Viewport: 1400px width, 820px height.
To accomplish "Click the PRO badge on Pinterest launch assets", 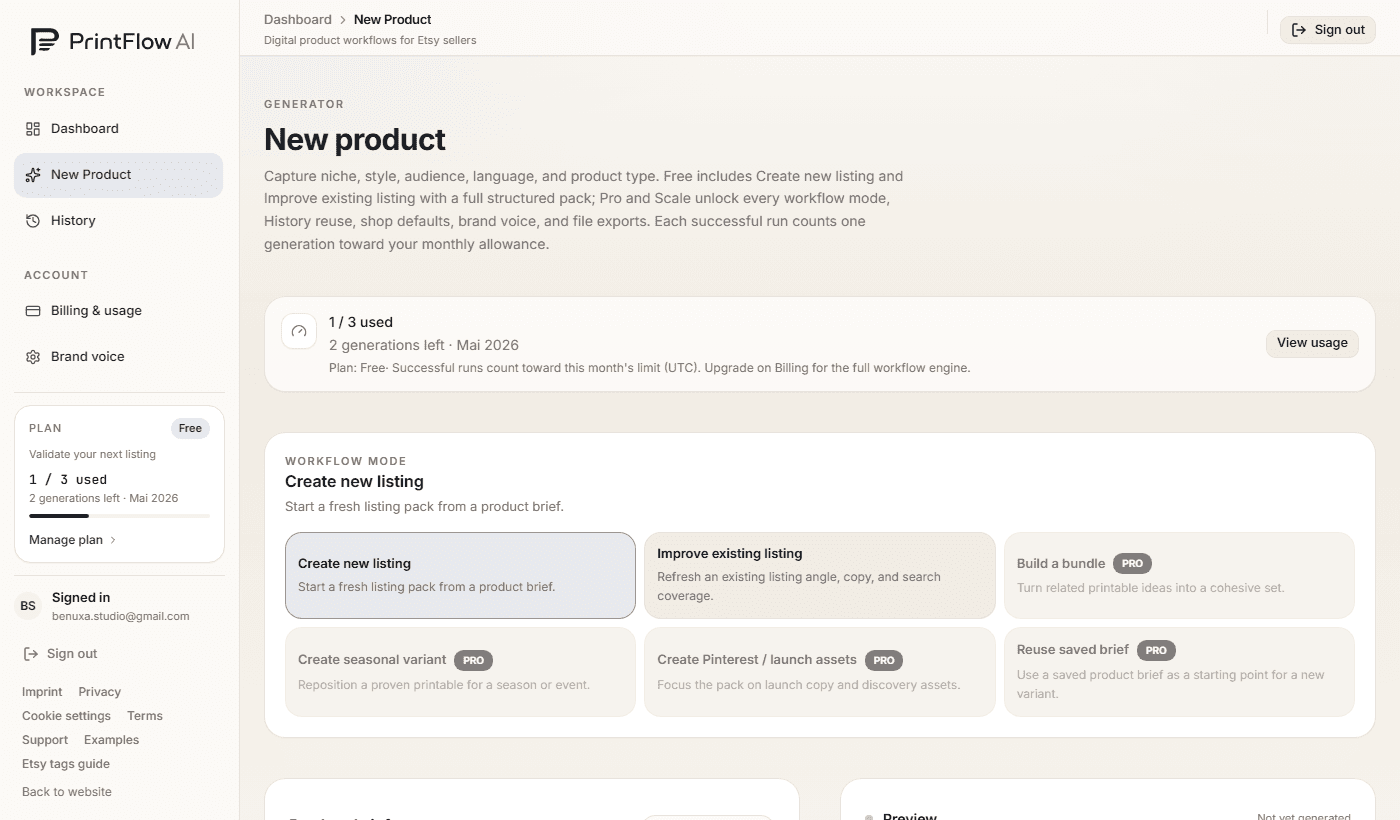I will [x=884, y=660].
